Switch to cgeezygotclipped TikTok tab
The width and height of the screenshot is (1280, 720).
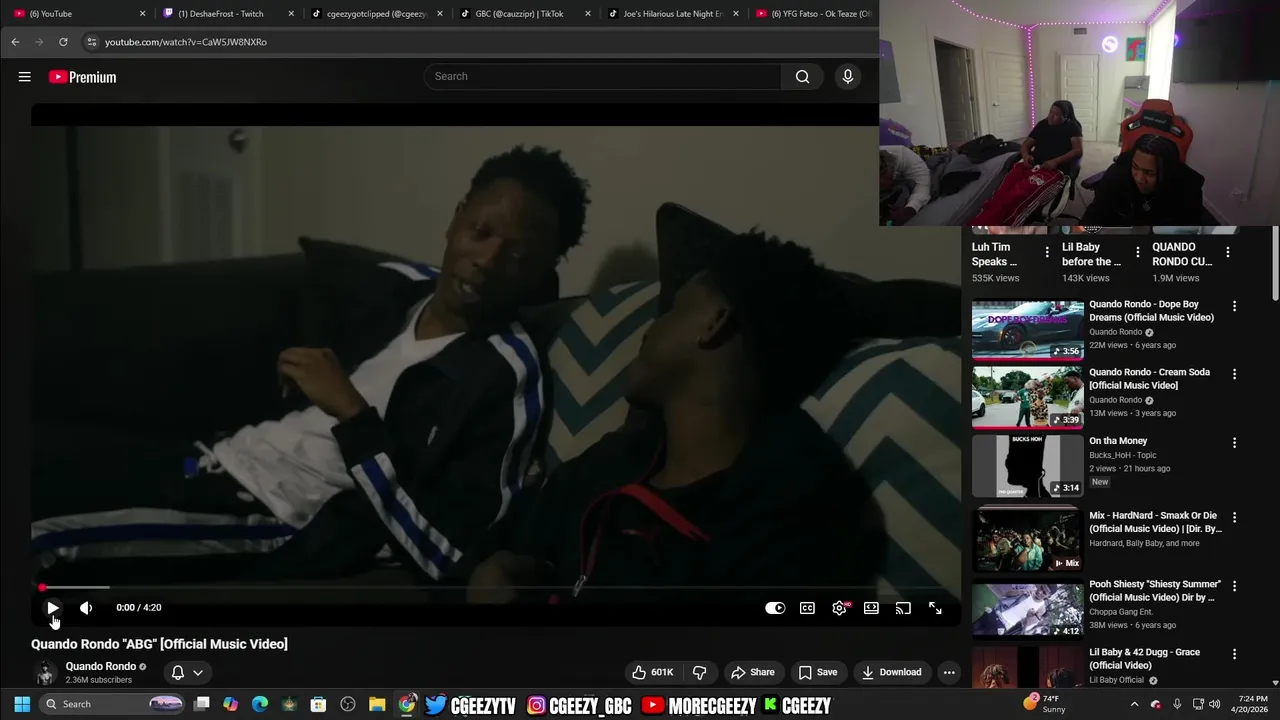(376, 14)
